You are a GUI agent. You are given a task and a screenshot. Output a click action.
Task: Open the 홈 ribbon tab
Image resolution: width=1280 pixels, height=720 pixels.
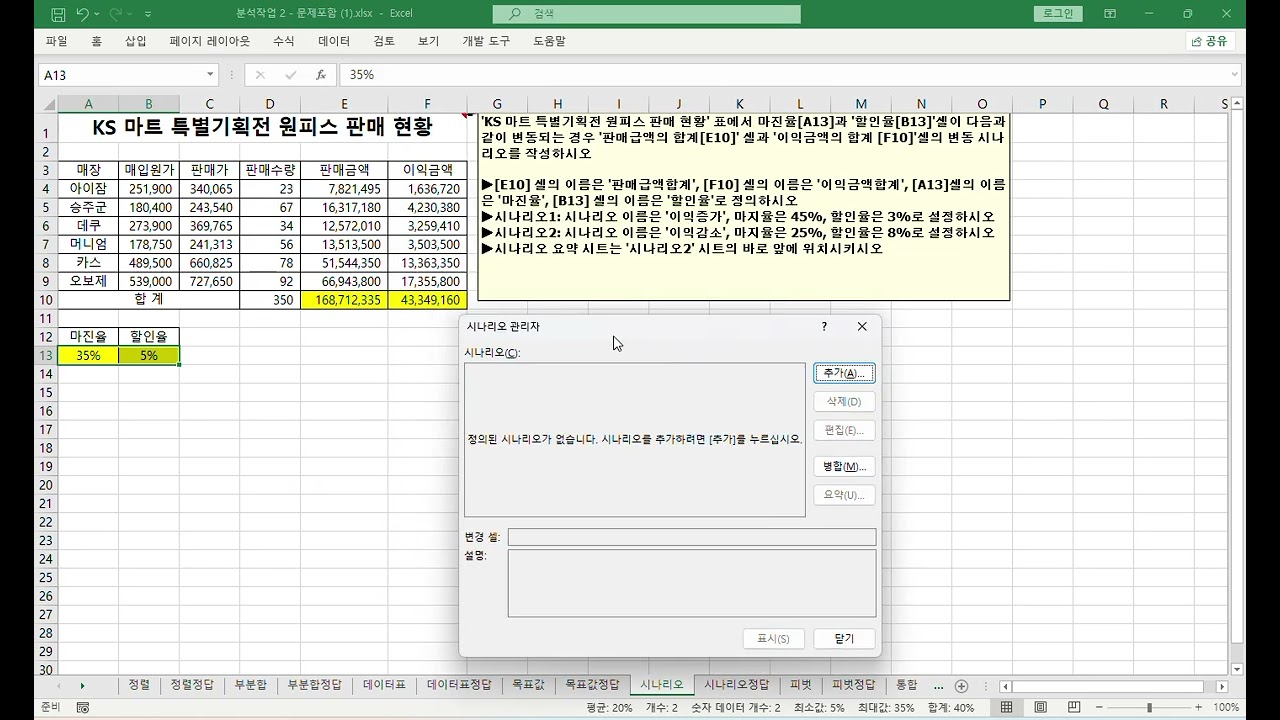pos(96,41)
